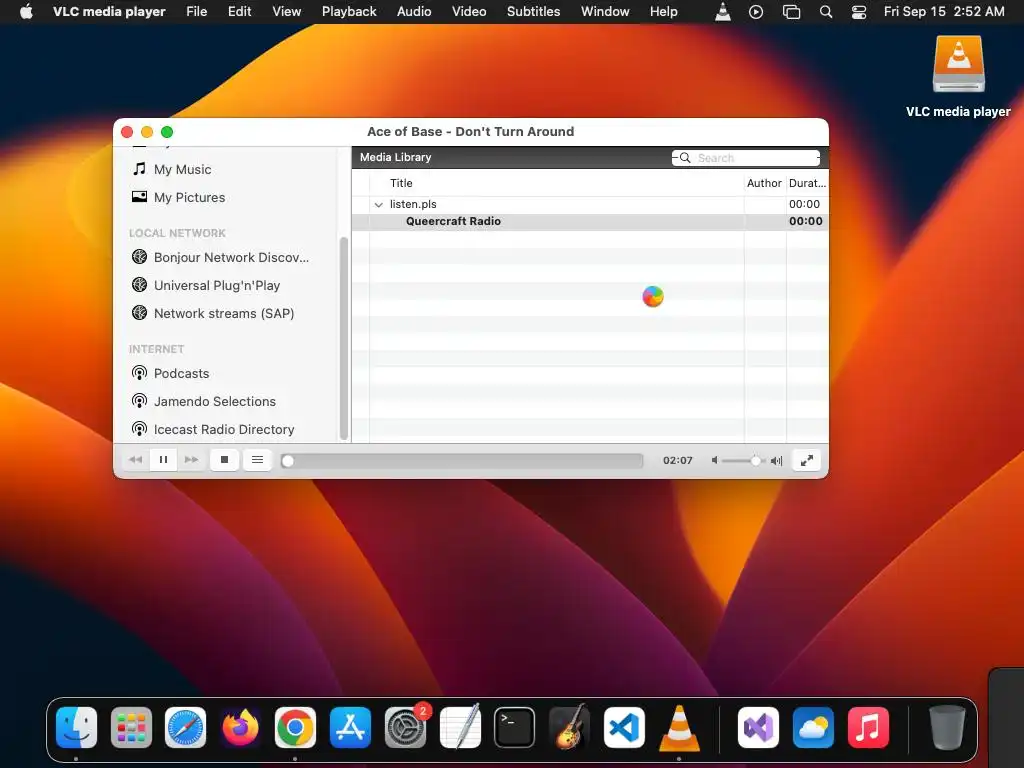
Task: Open the View menu
Action: tap(287, 11)
